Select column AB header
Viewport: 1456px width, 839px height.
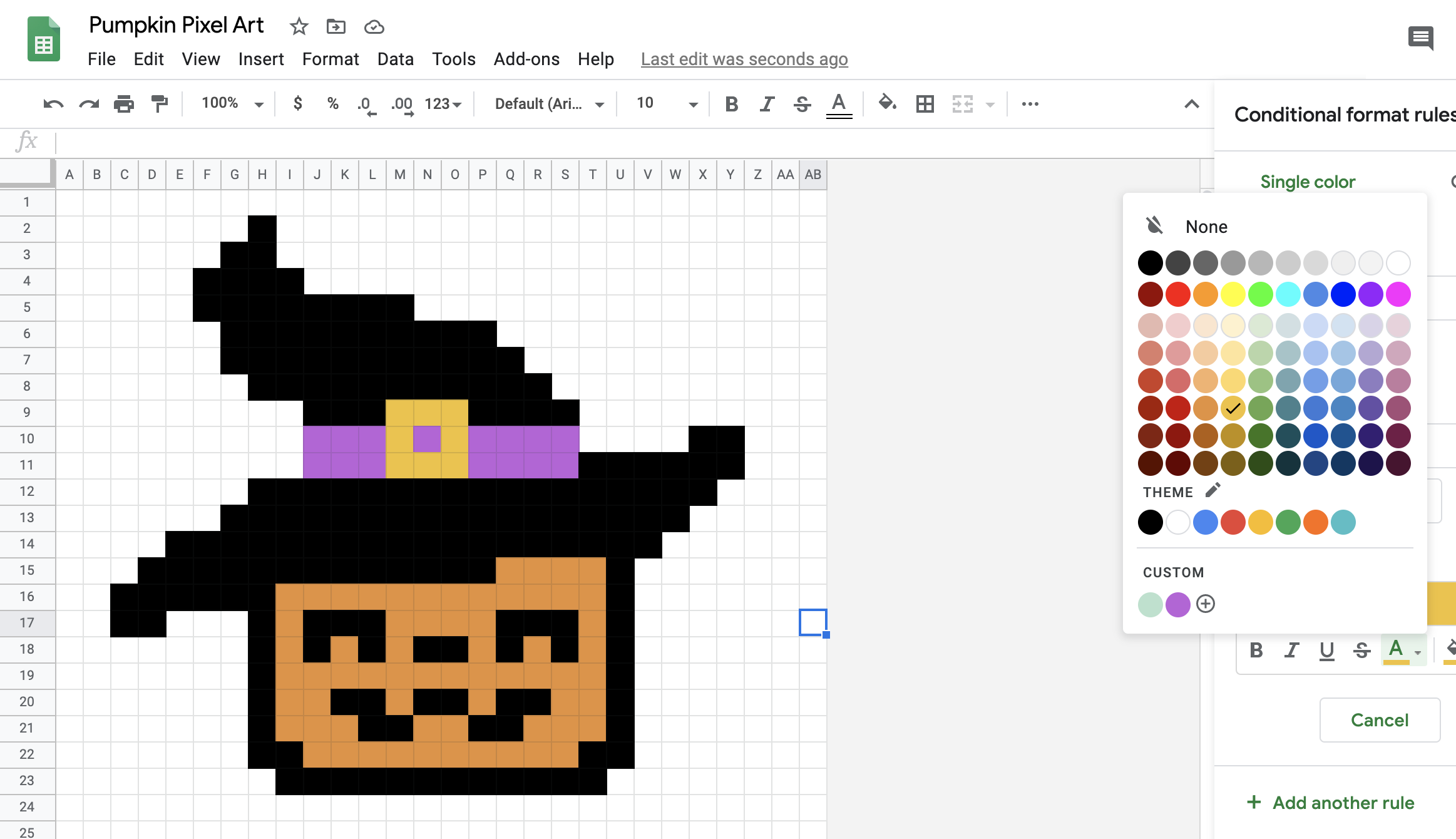(x=813, y=175)
